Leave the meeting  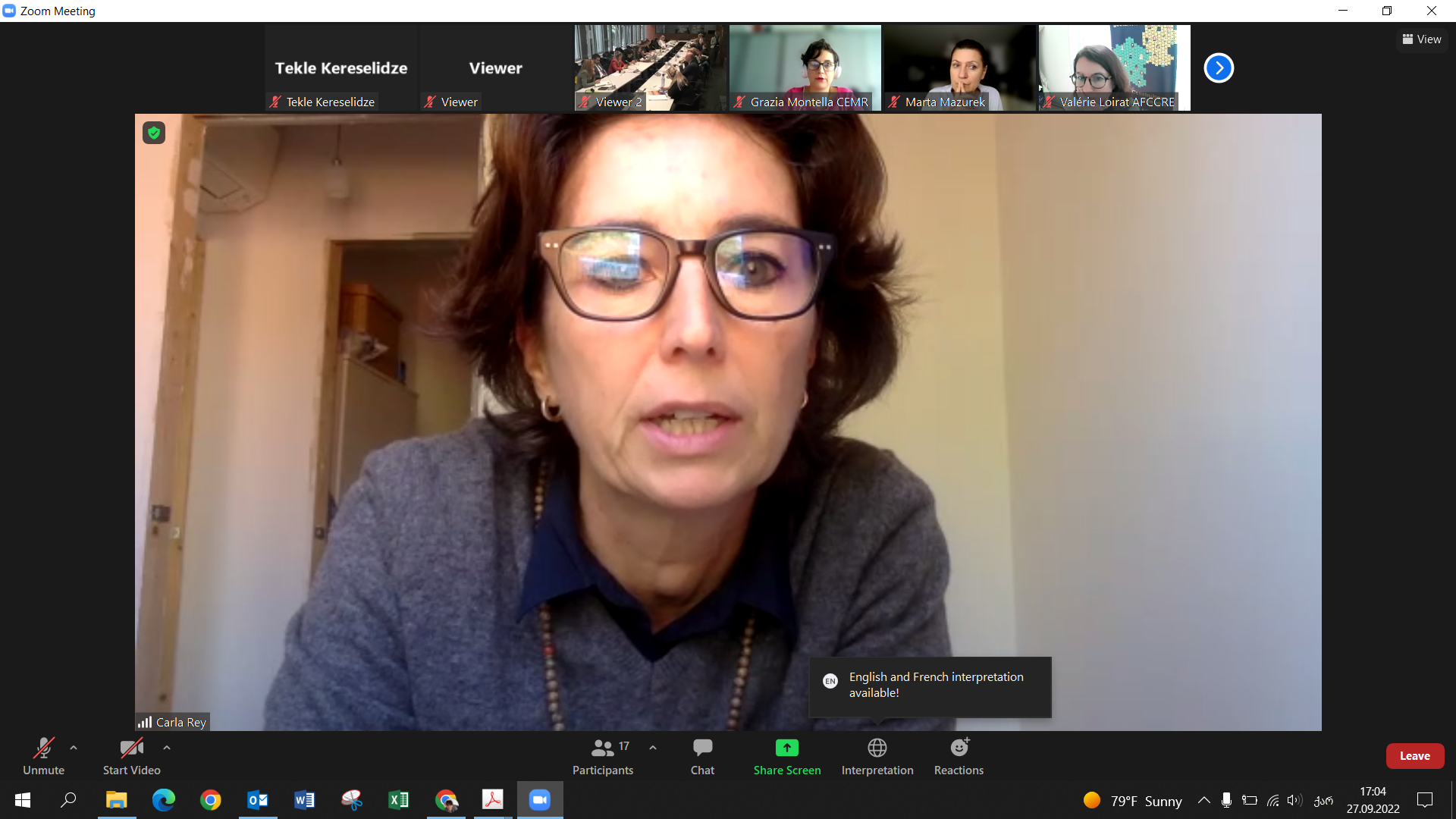point(1415,756)
